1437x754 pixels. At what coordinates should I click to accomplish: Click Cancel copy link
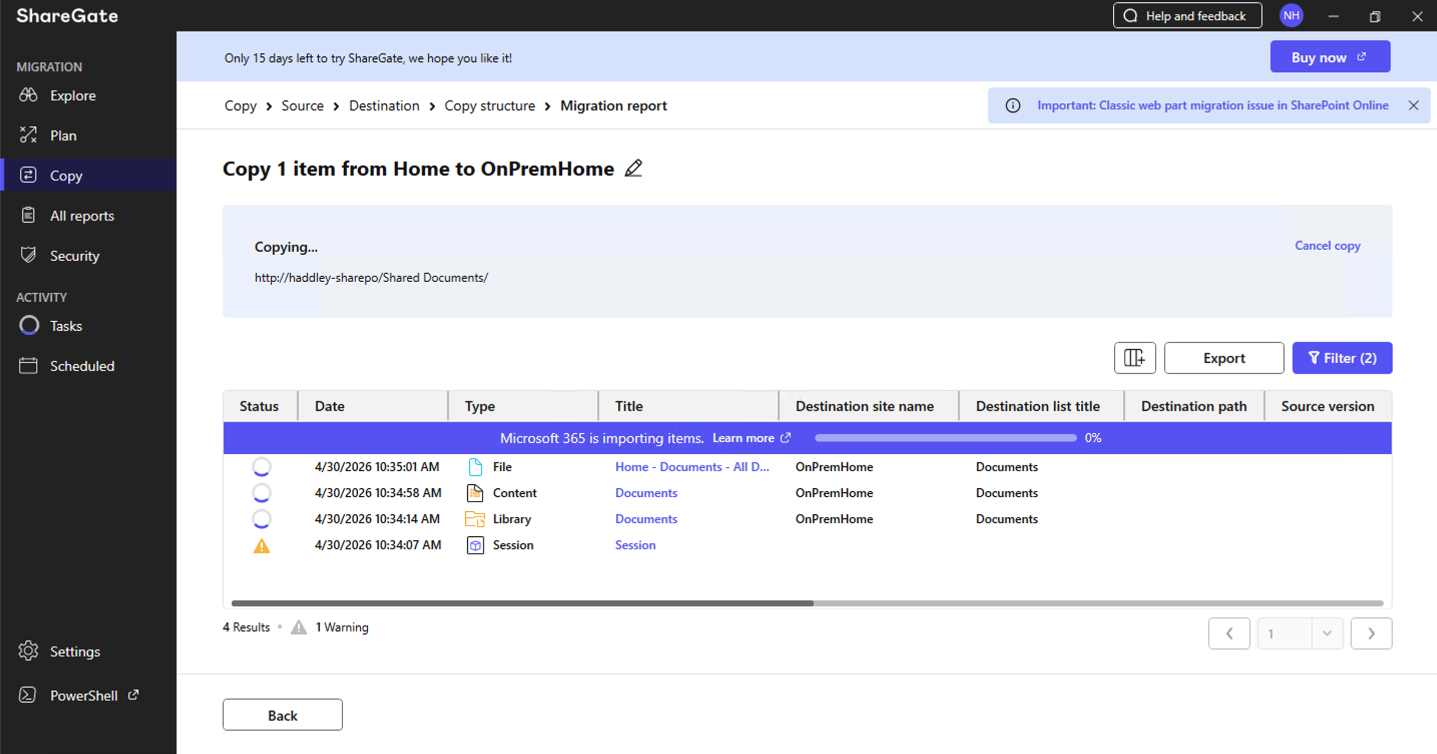1327,245
